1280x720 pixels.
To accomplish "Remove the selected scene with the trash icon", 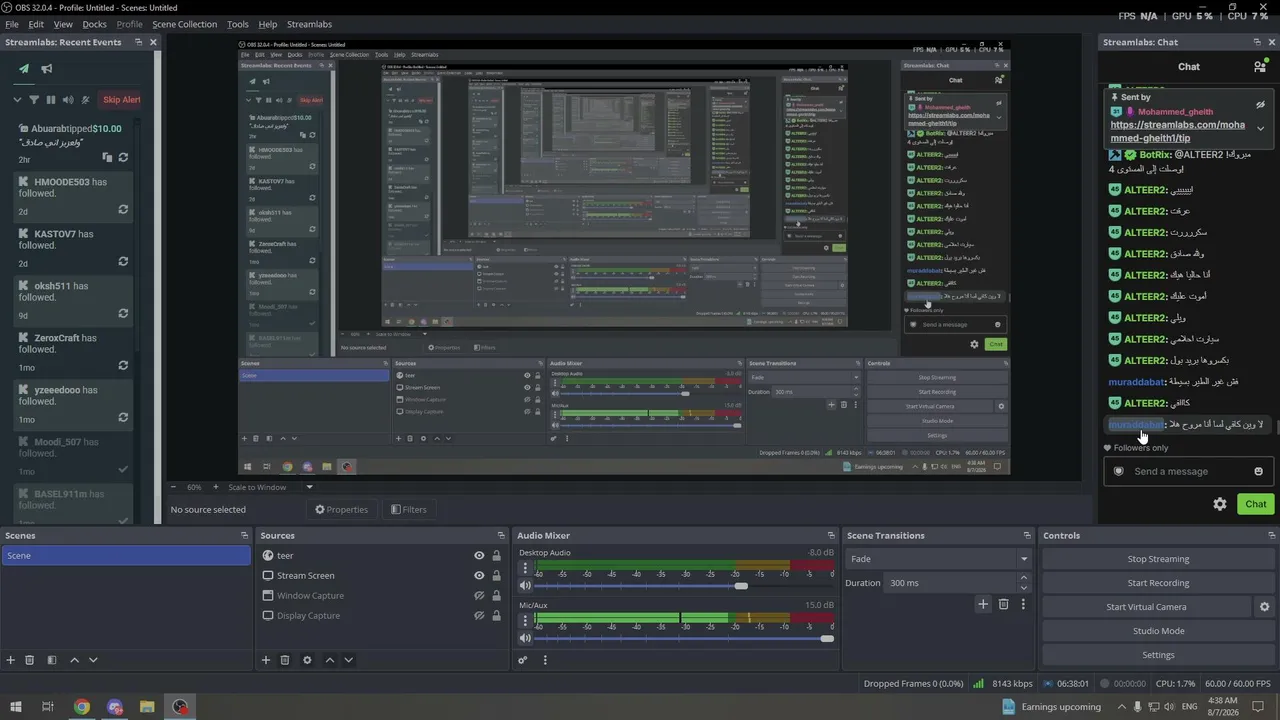I will 30,660.
